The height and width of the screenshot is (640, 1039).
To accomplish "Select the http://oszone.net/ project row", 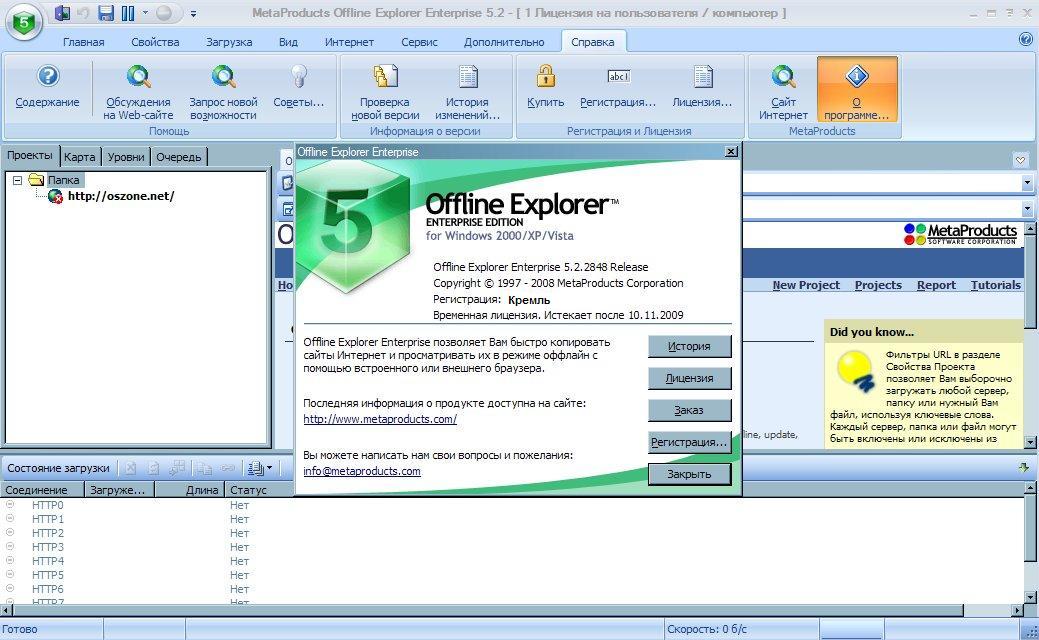I will click(121, 196).
